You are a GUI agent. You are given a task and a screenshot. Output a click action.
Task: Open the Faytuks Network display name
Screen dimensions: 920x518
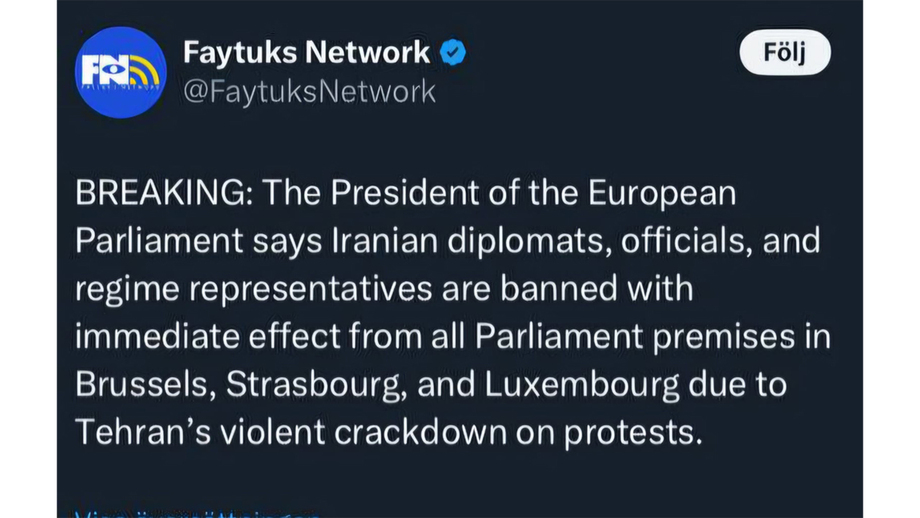point(306,52)
